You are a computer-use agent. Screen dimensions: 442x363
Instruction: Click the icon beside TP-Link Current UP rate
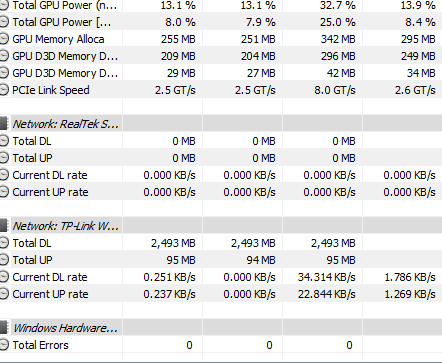[4, 294]
